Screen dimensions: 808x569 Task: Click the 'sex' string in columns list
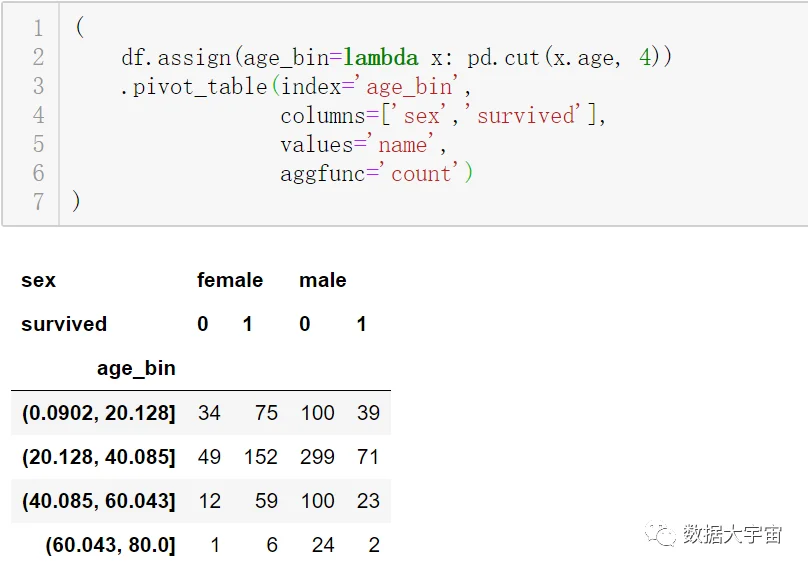421,115
